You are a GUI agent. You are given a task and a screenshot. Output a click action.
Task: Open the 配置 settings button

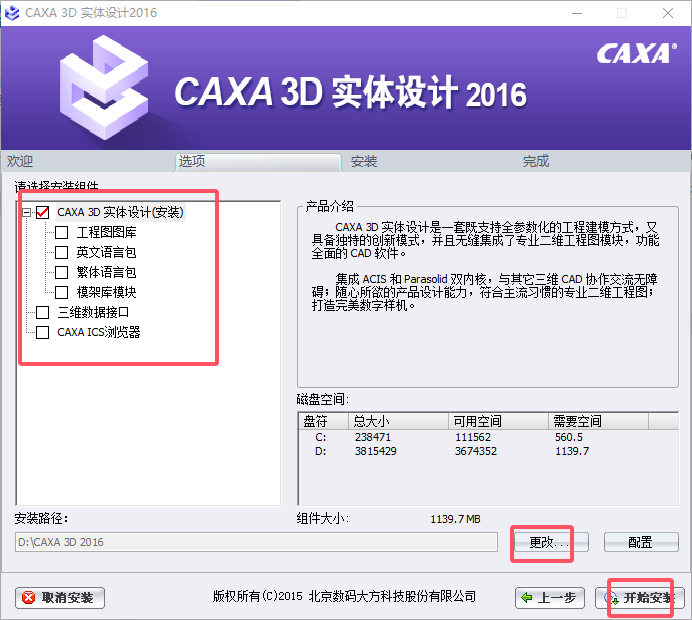pos(640,542)
